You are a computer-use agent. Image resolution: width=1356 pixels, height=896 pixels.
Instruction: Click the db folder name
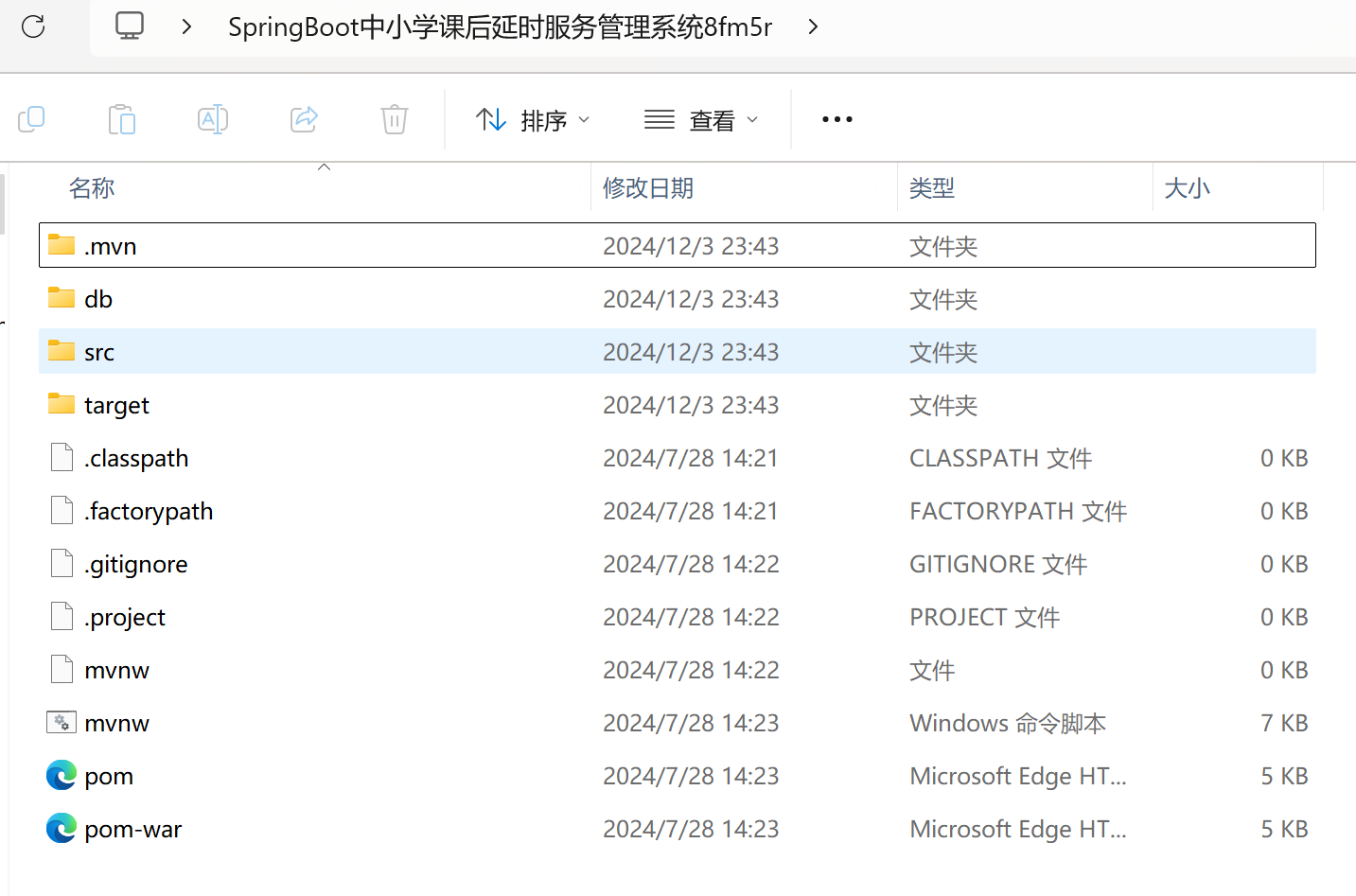click(x=98, y=299)
